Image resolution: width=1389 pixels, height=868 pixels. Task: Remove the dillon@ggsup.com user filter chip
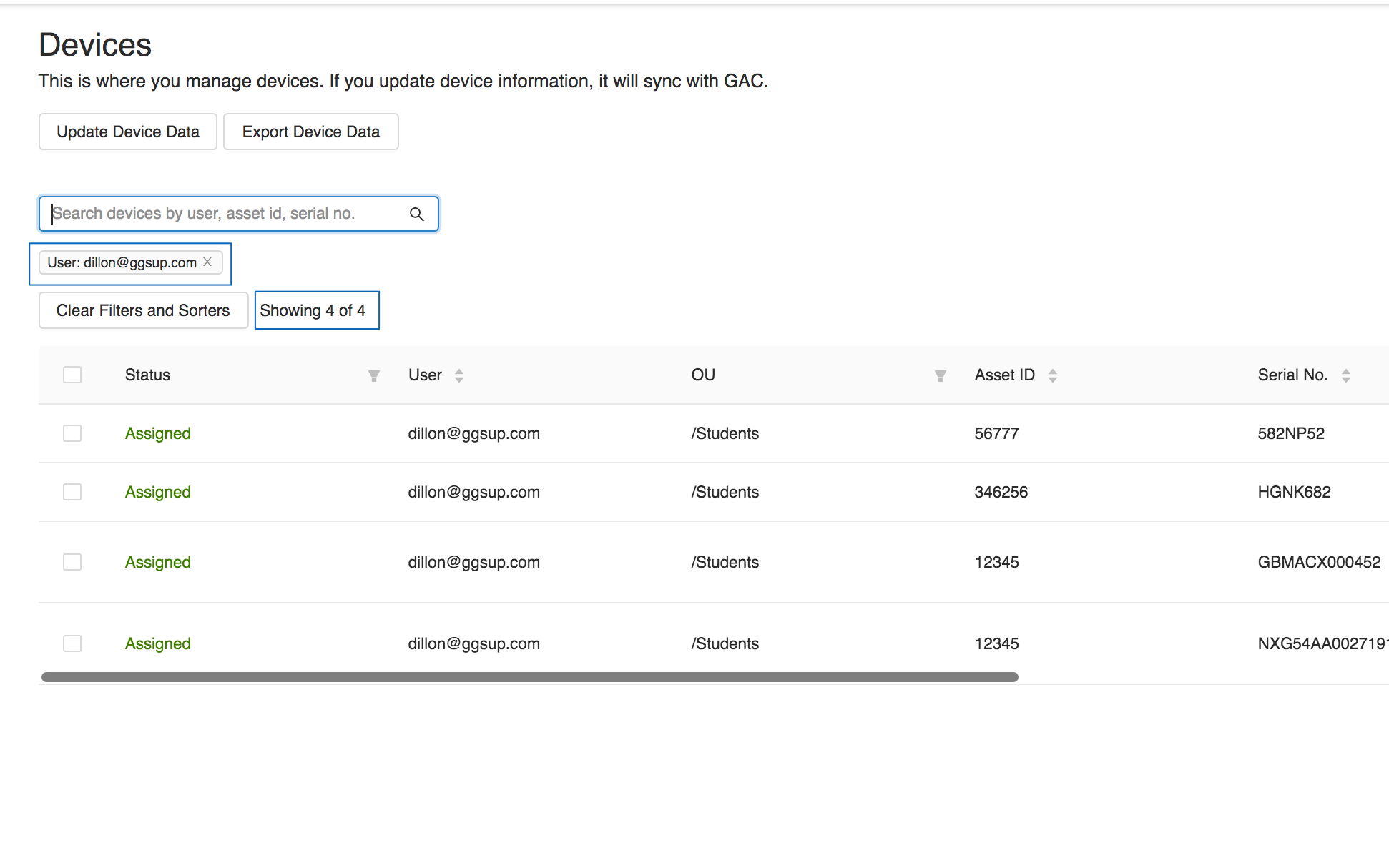207,262
